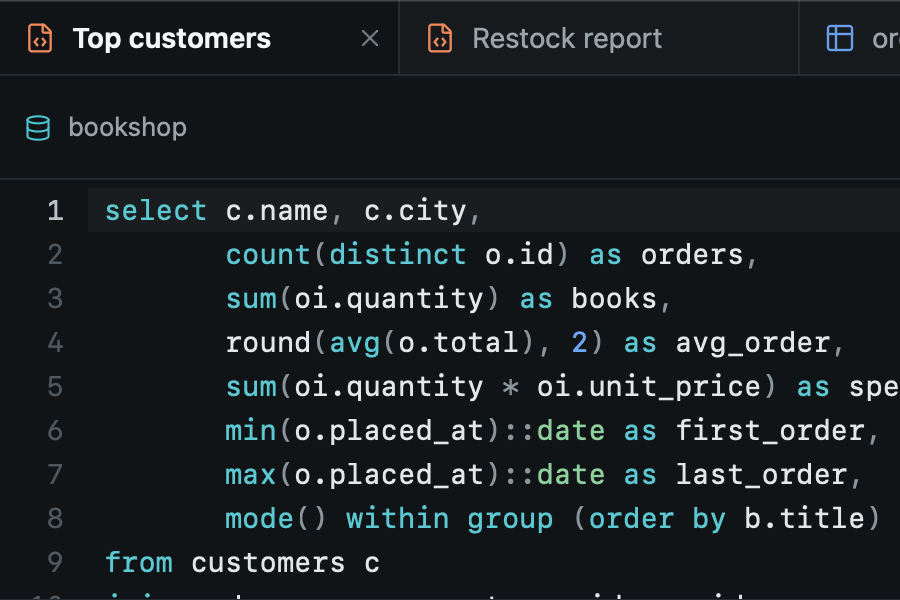Click the 'mode' function on line 8
This screenshot has height=600, width=900.
pyautogui.click(x=259, y=518)
